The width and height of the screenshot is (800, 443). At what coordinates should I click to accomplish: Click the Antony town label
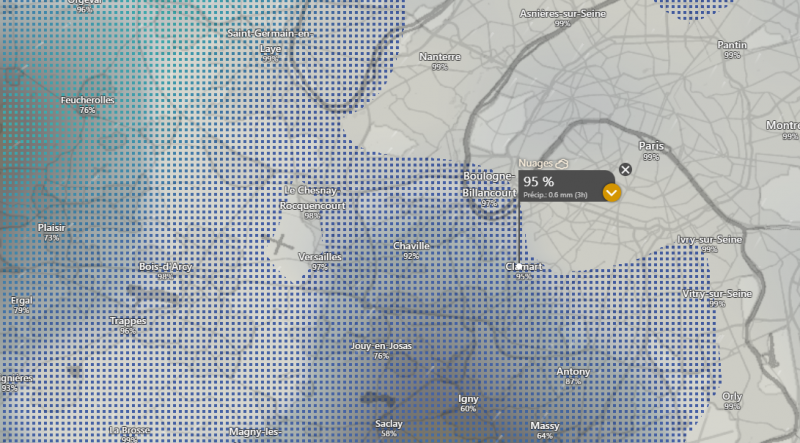573,372
